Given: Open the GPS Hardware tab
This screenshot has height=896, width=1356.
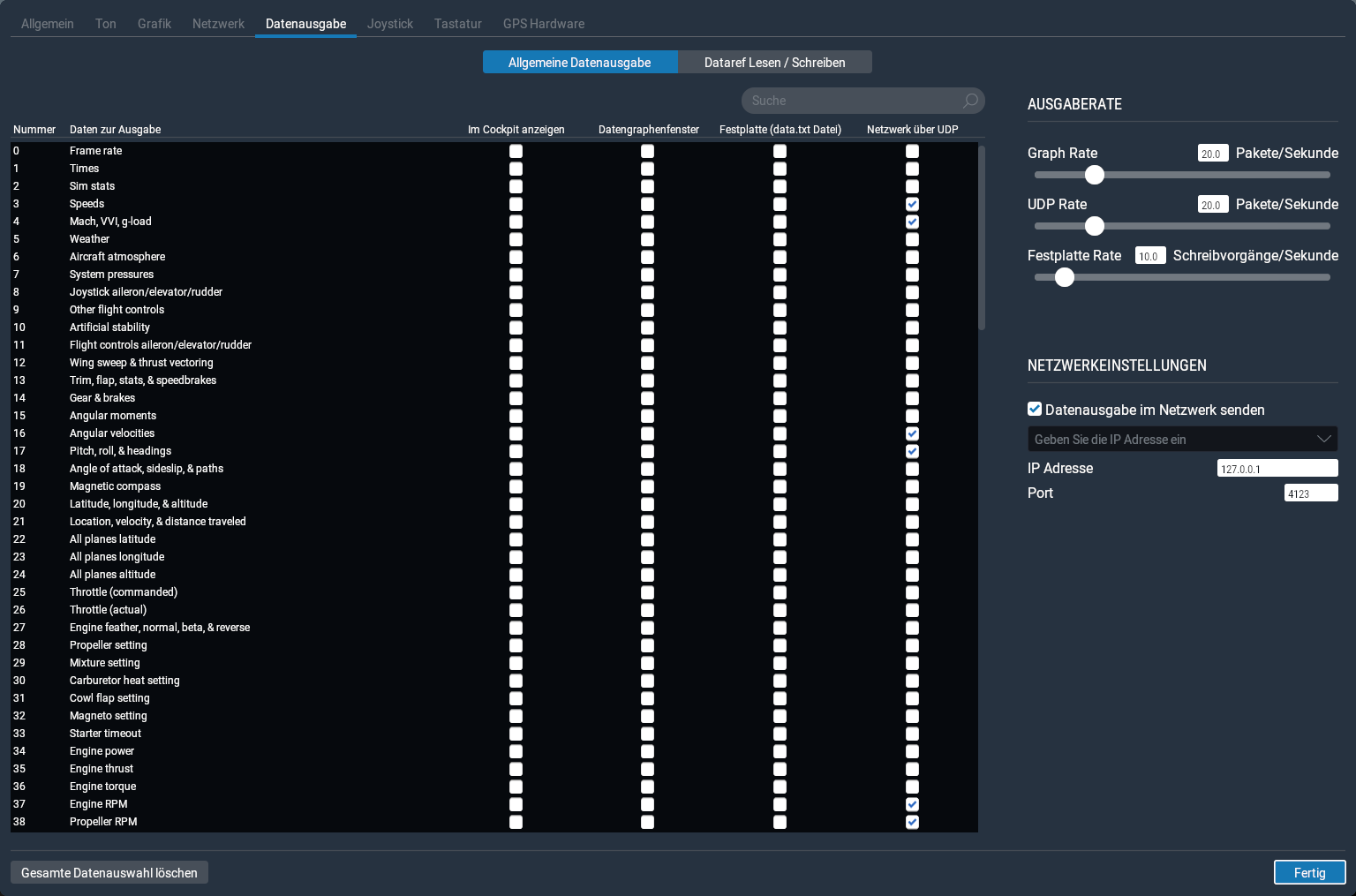Looking at the screenshot, I should (x=544, y=24).
